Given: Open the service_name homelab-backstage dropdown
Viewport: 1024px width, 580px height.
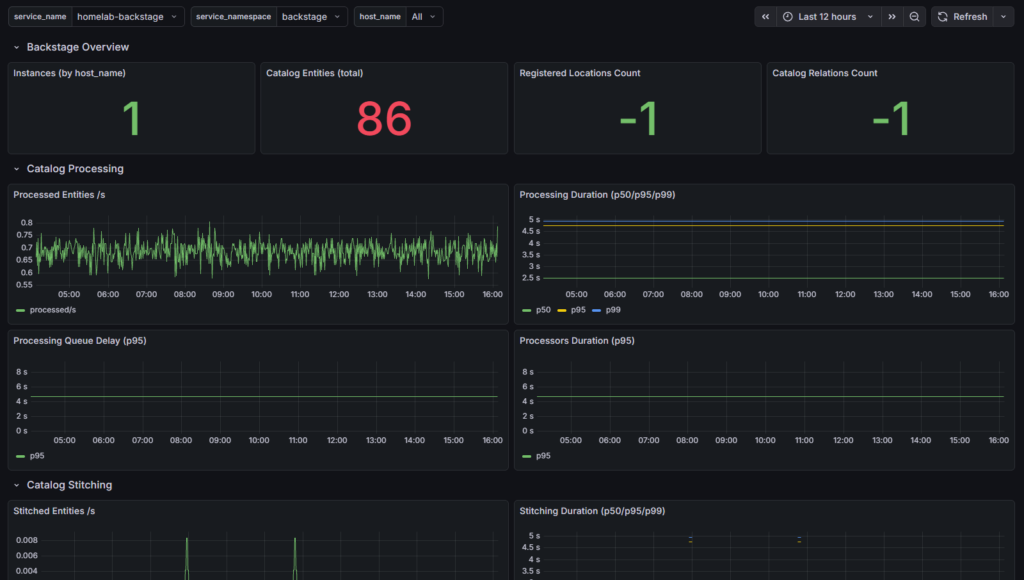Looking at the screenshot, I should coord(128,17).
